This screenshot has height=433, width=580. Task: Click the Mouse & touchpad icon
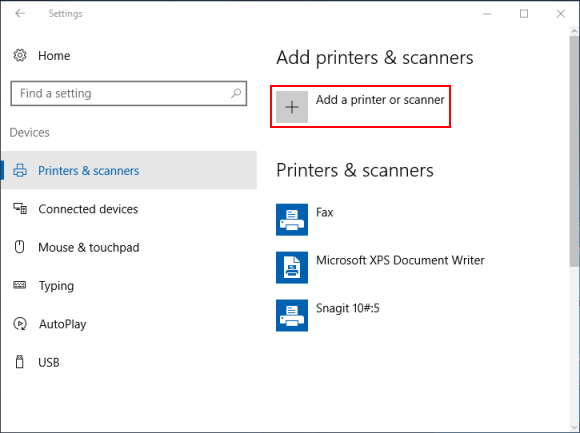(x=20, y=247)
